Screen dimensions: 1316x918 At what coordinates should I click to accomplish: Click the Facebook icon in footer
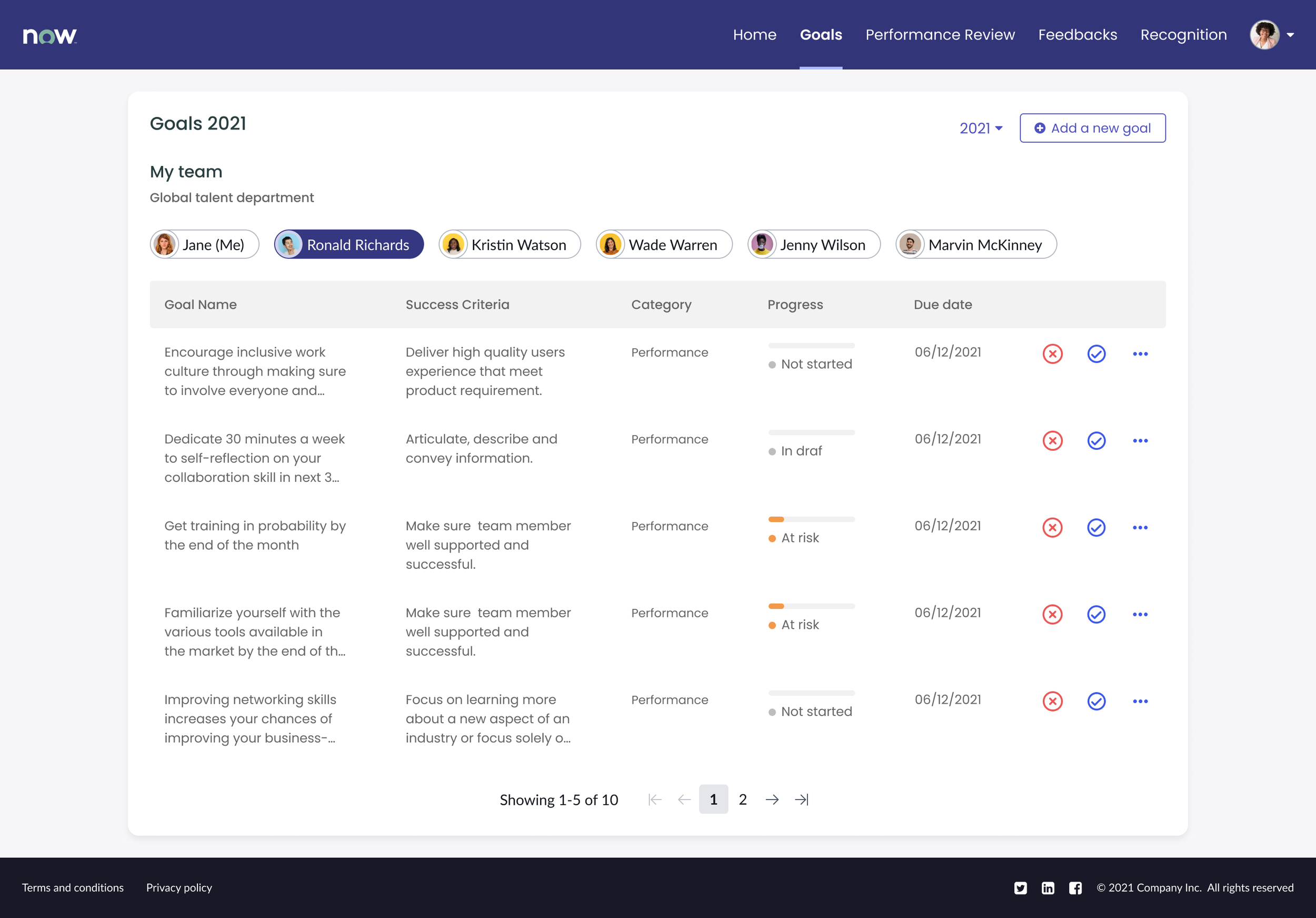tap(1075, 887)
